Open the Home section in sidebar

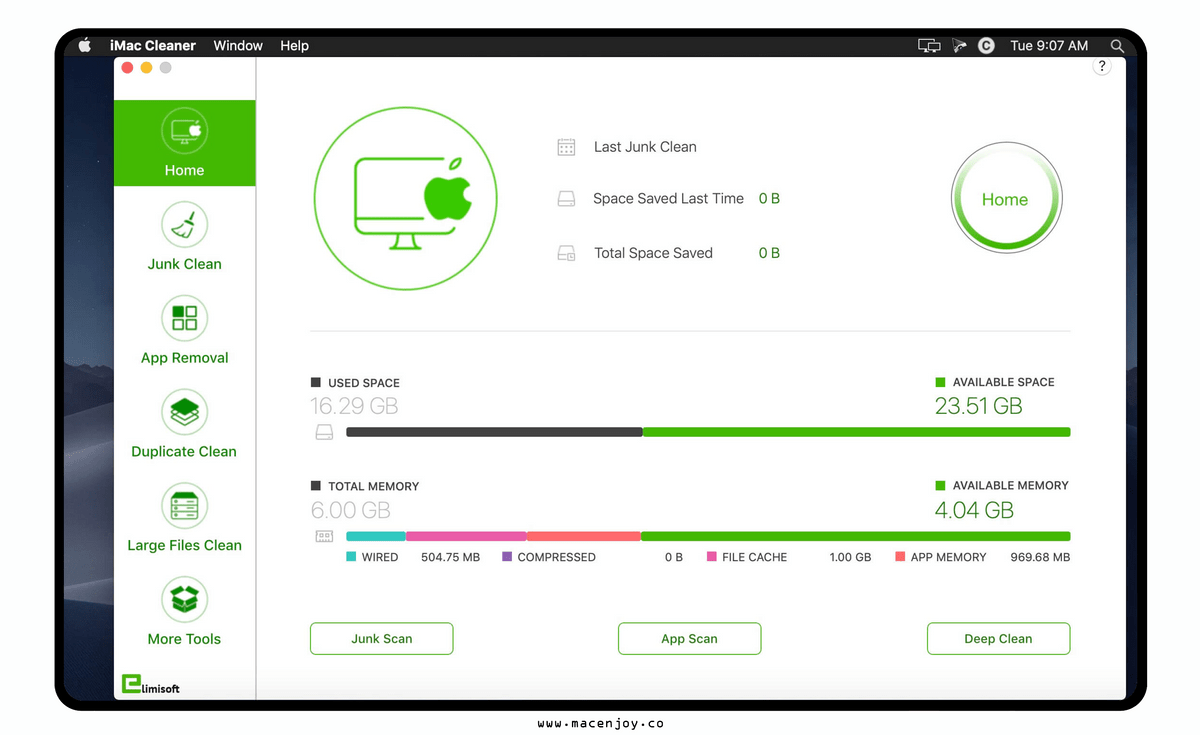click(x=185, y=143)
